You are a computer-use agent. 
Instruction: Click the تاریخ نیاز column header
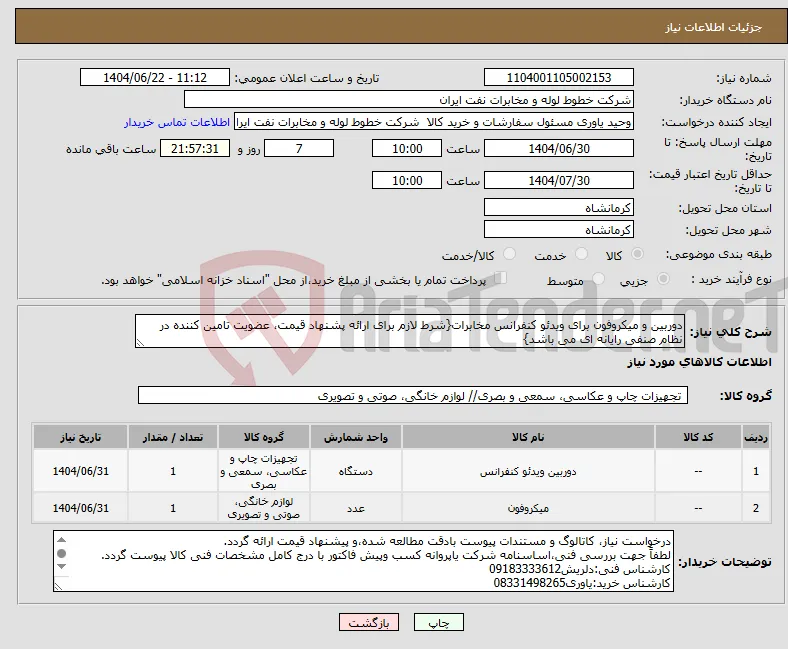(x=80, y=437)
